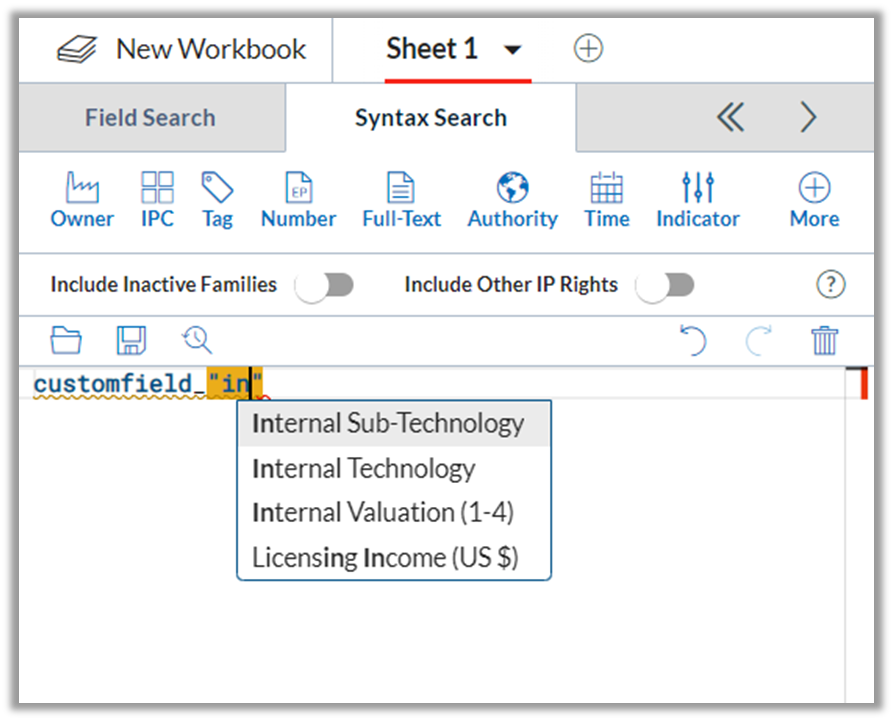Viewport: 893px width, 721px height.
Task: View the search history icon
Action: [x=197, y=340]
